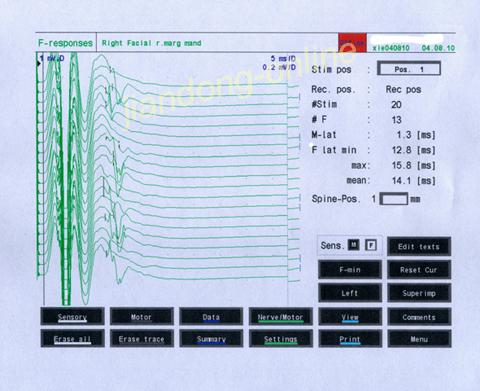The width and height of the screenshot is (480, 391).
Task: Toggle sensitivity M indicator
Action: (354, 245)
